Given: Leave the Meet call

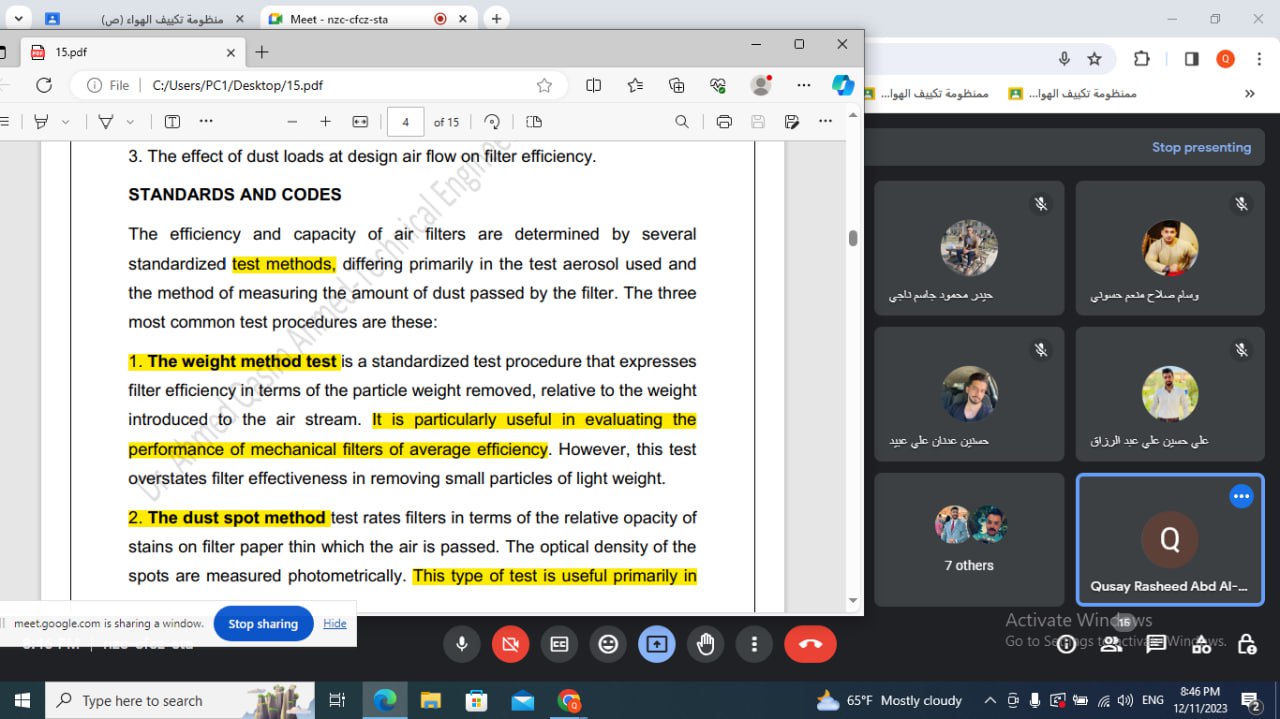Looking at the screenshot, I should pos(810,645).
